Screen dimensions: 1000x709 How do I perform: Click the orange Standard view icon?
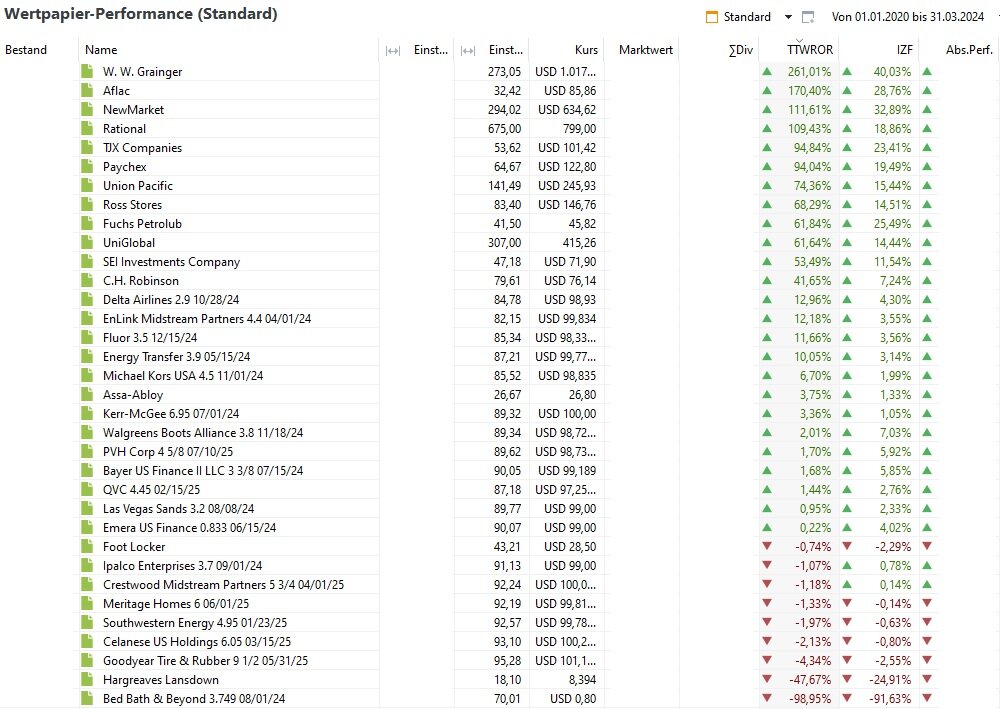(x=712, y=17)
